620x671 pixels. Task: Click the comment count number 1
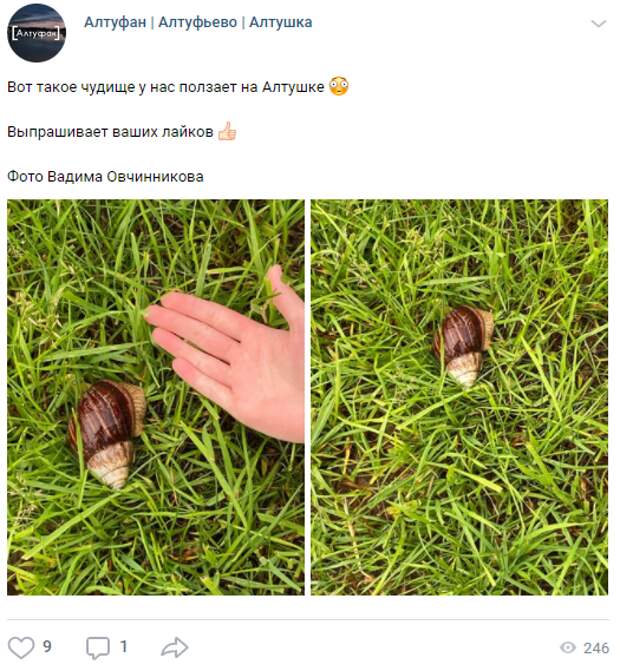point(124,646)
